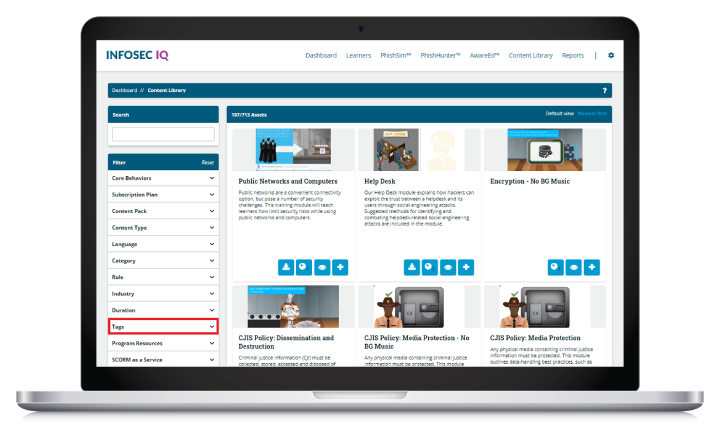Viewport: 720px width, 428px height.
Task: Add Public Networks and Computers module
Action: point(340,267)
